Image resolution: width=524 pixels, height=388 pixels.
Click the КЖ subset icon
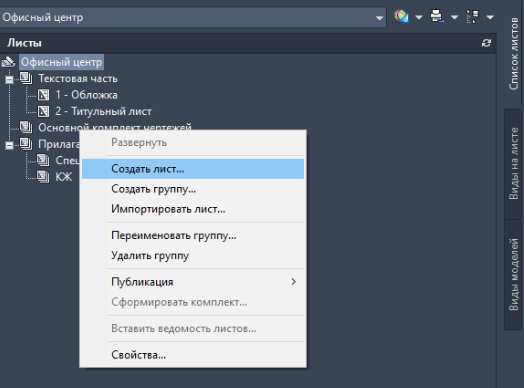point(43,176)
